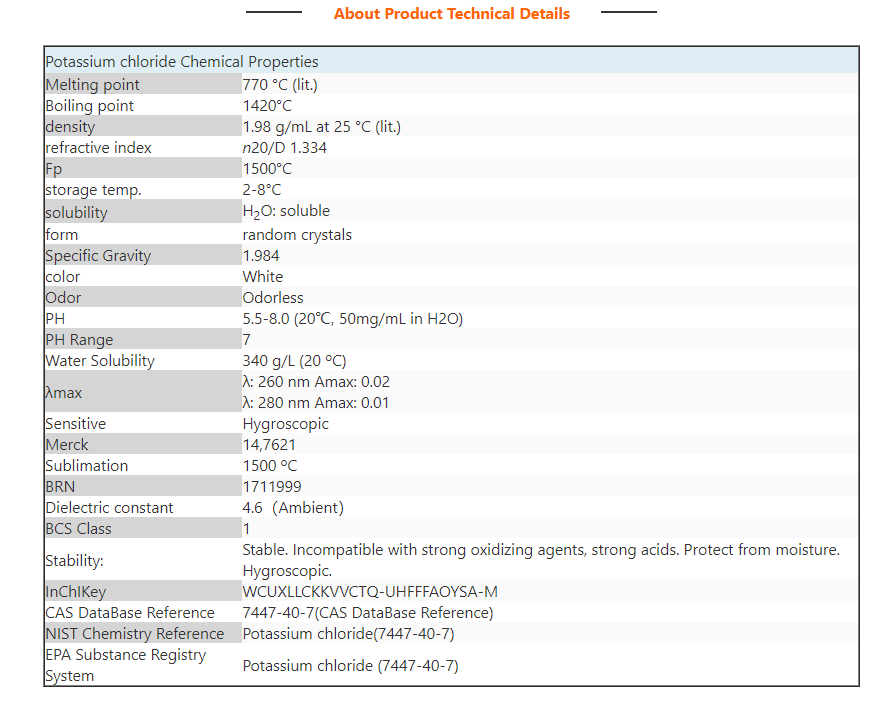Click the storage temp. value 2-8°C
This screenshot has height=709, width=886.
tap(262, 190)
